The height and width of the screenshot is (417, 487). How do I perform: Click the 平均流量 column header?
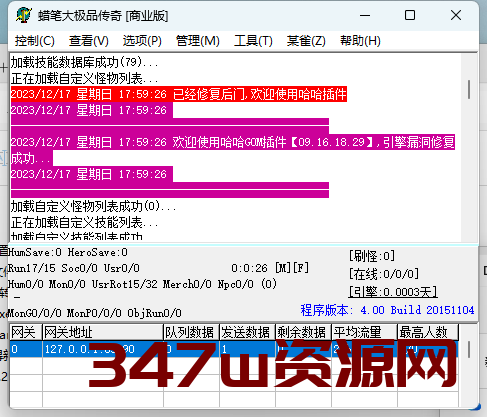click(365, 332)
